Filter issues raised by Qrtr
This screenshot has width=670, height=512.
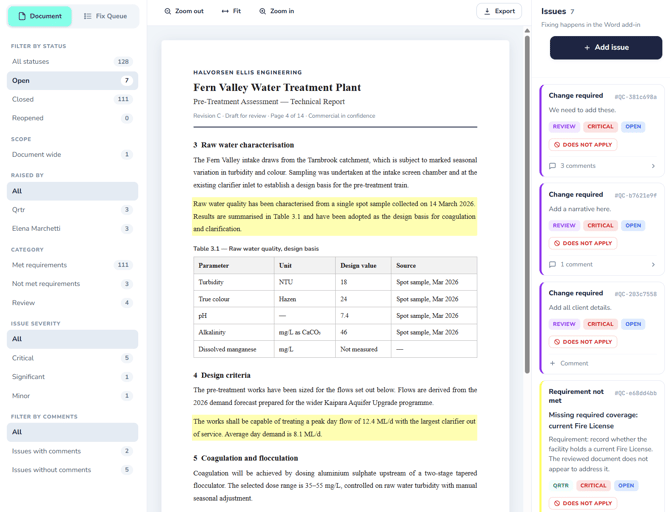72,209
